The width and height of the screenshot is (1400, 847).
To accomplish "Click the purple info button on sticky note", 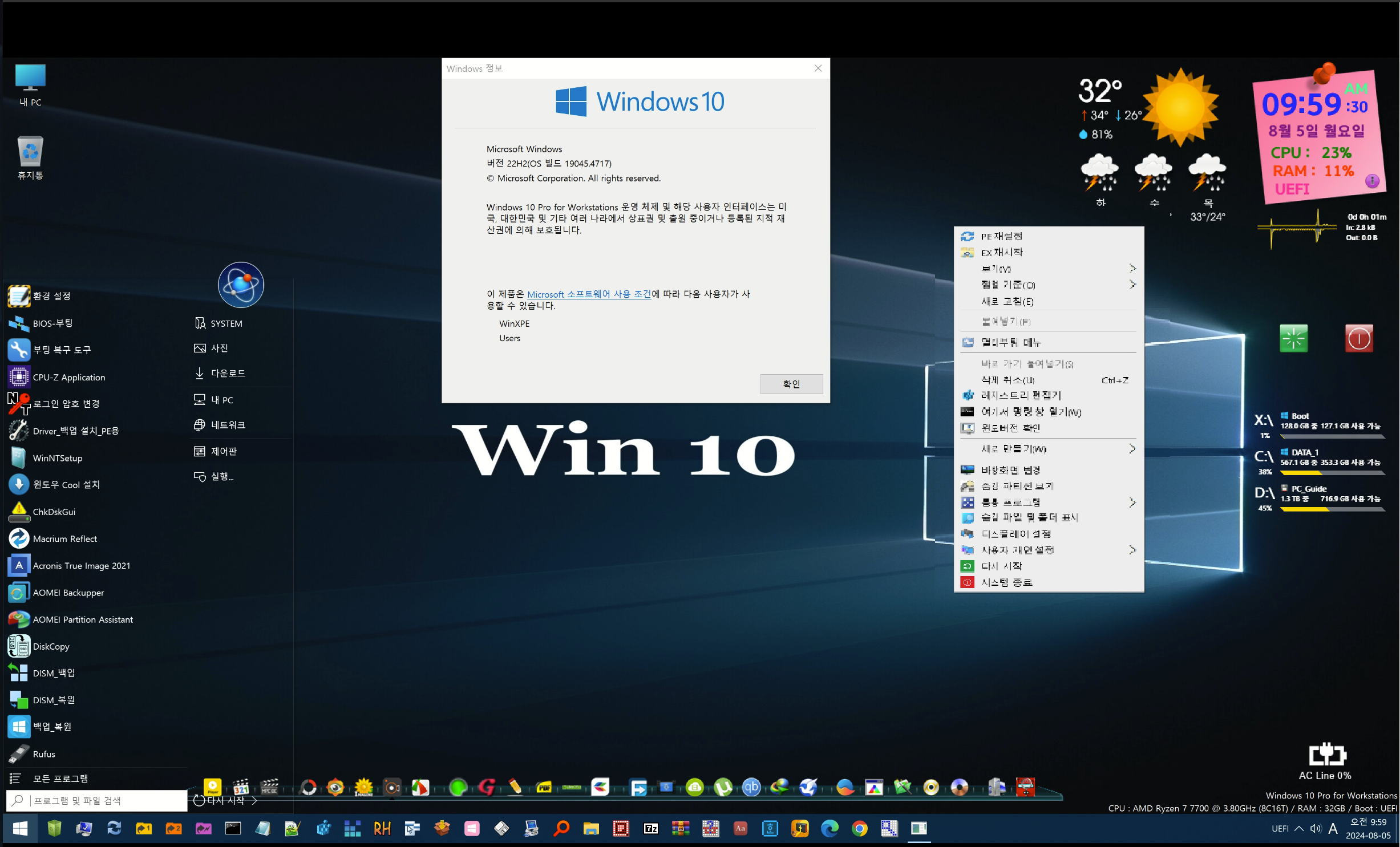I will tap(1371, 181).
